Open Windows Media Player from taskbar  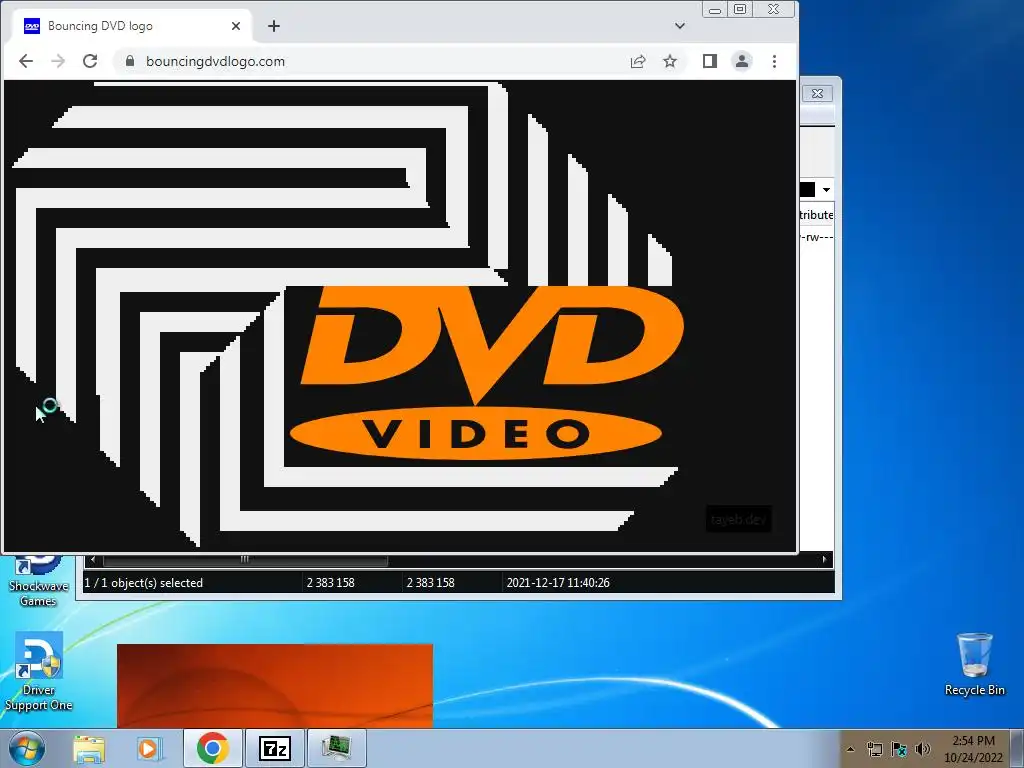[x=150, y=748]
